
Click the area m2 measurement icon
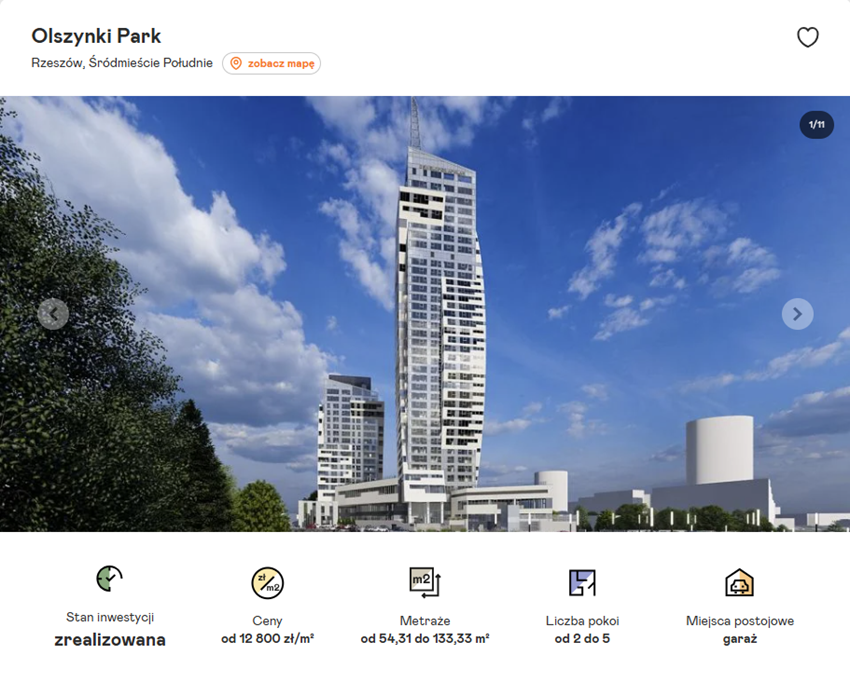(425, 582)
